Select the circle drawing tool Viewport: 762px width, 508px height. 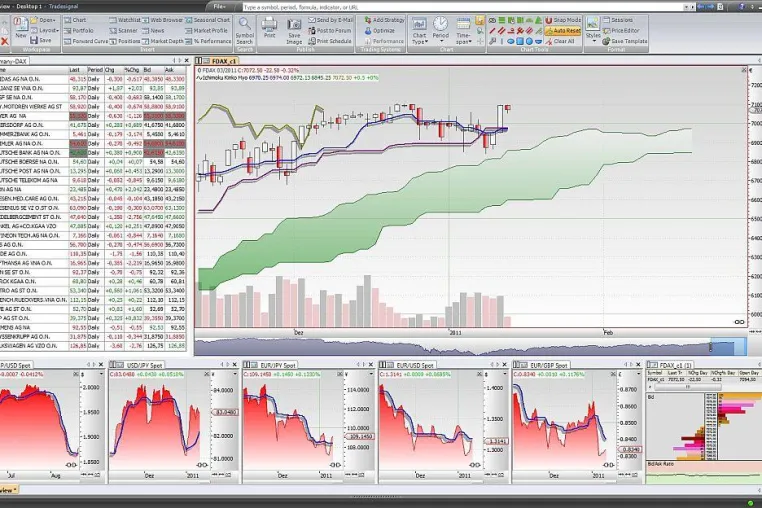[x=529, y=41]
